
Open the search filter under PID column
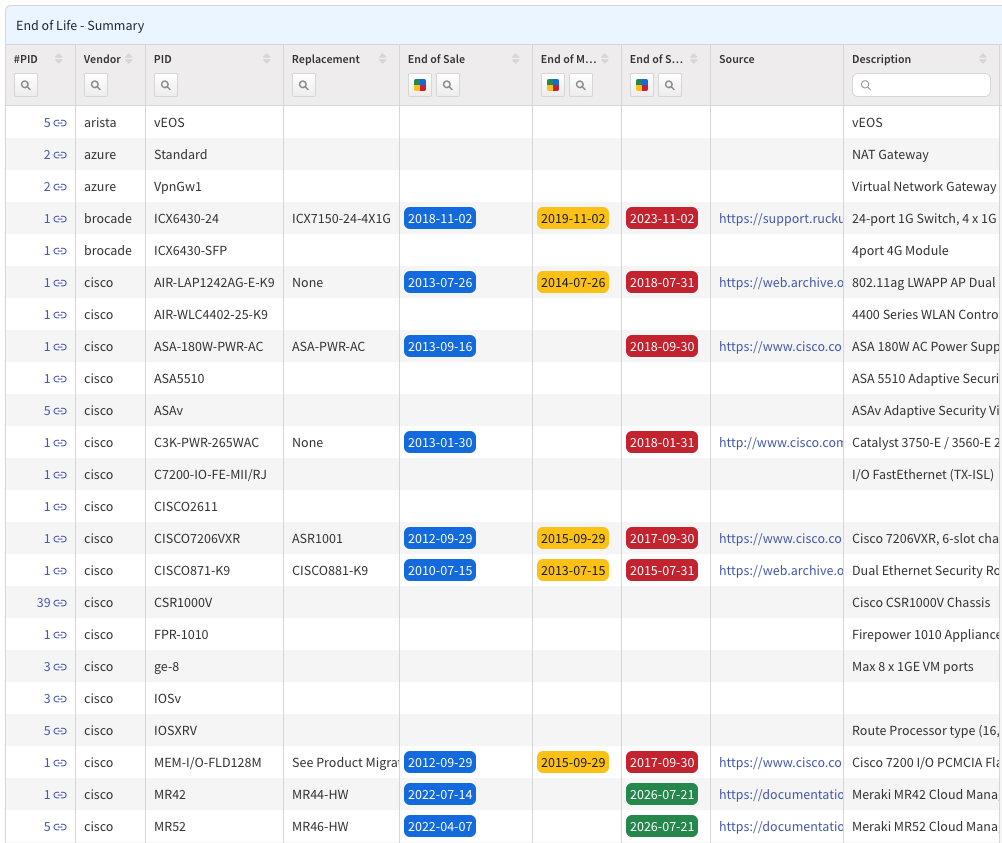tap(166, 85)
